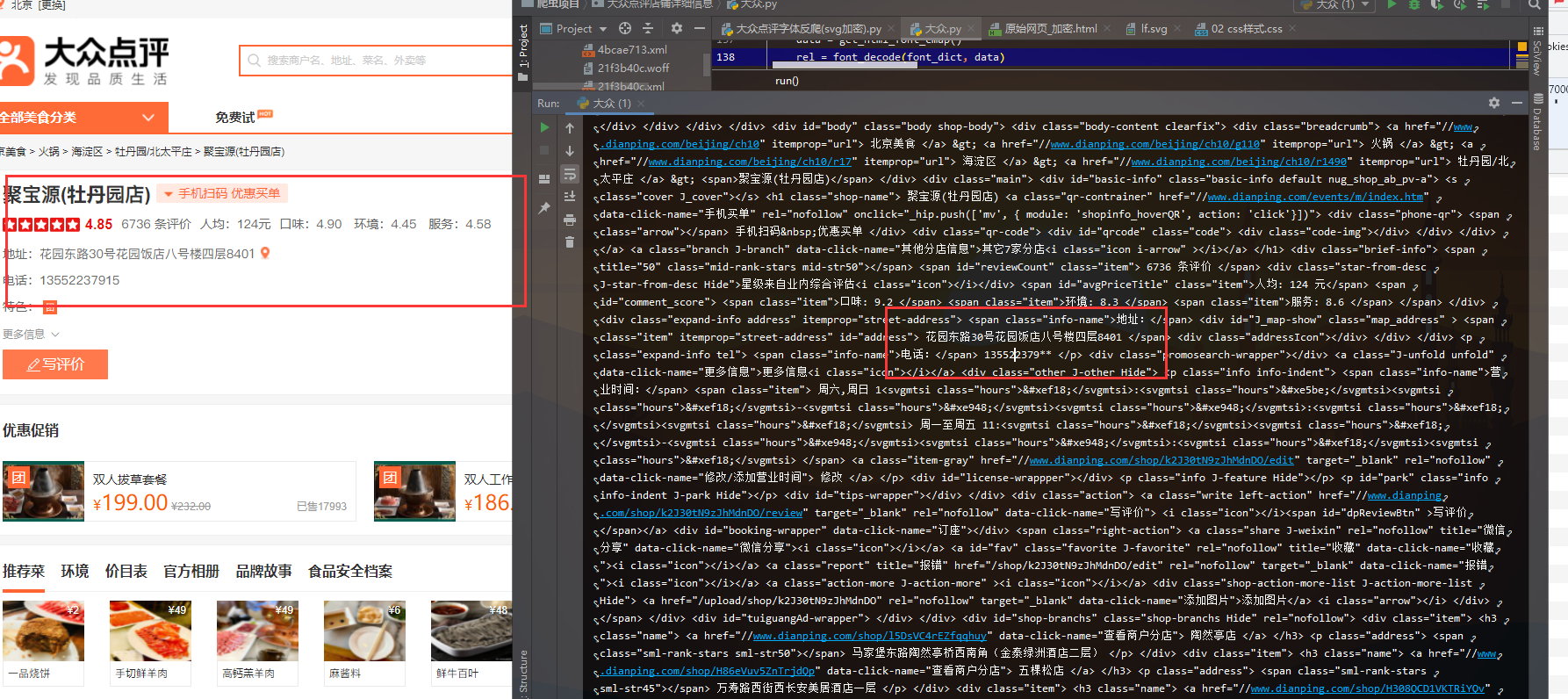Click Run with Coverage icon in toolbar

1437,4
